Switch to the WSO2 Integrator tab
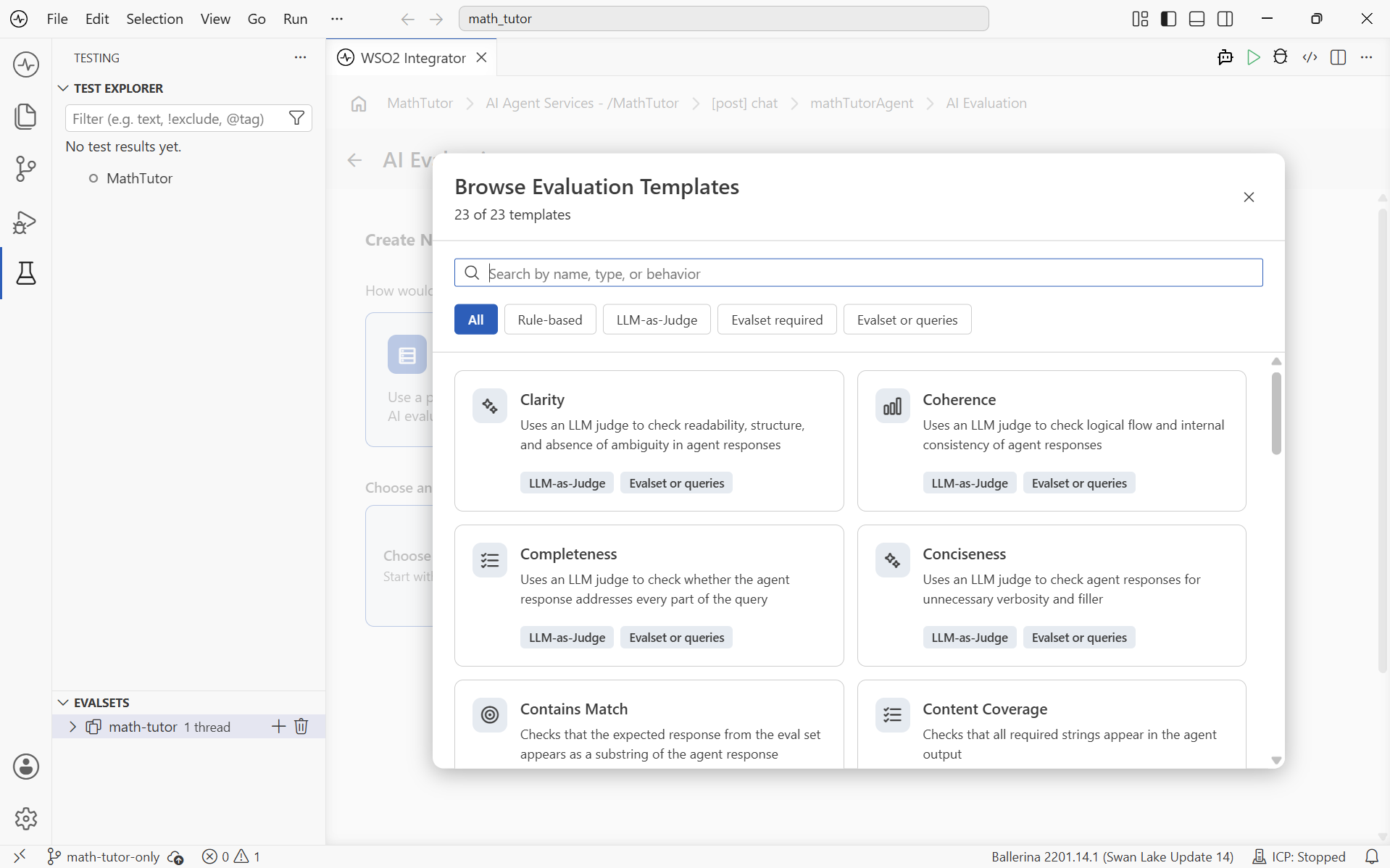Image resolution: width=1390 pixels, height=868 pixels. [412, 58]
